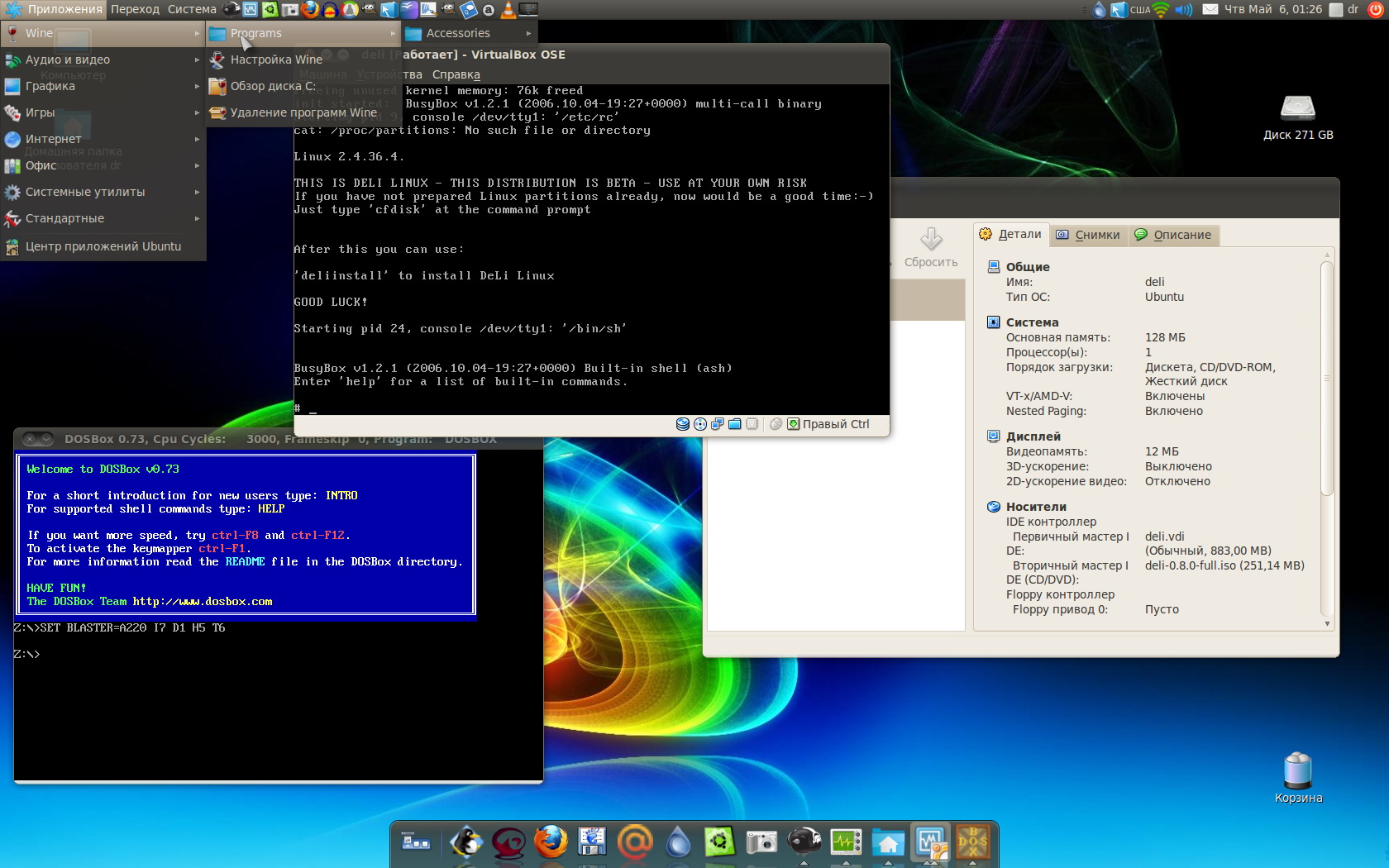
Task: Click the CD/DVD icon in VM status bar
Action: (700, 424)
